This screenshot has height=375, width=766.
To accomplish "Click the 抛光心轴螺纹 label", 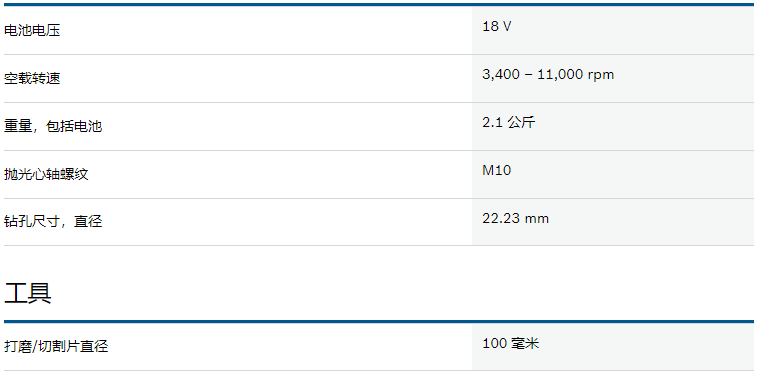I will pos(46,174).
